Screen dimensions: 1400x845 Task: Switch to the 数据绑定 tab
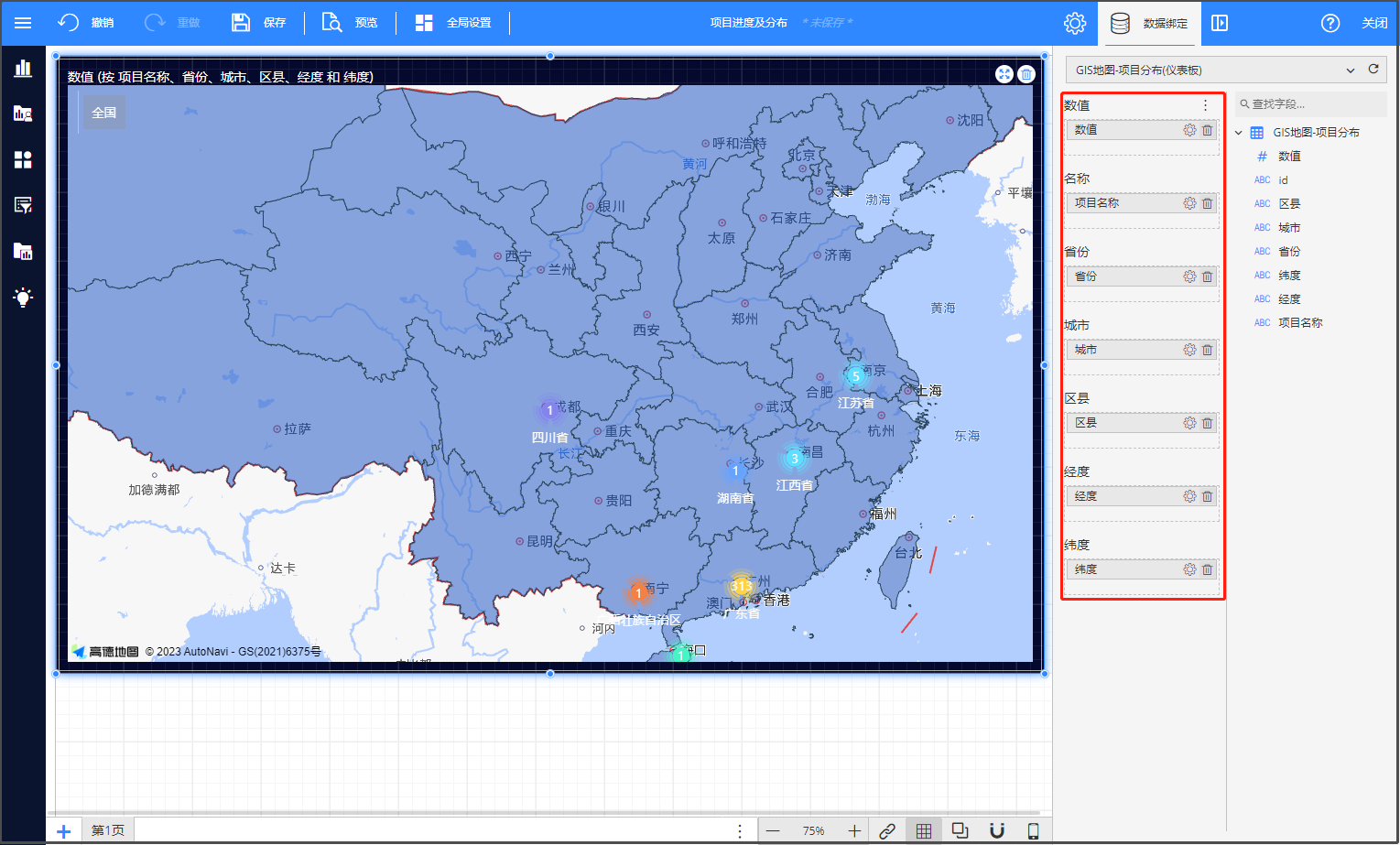click(1149, 23)
